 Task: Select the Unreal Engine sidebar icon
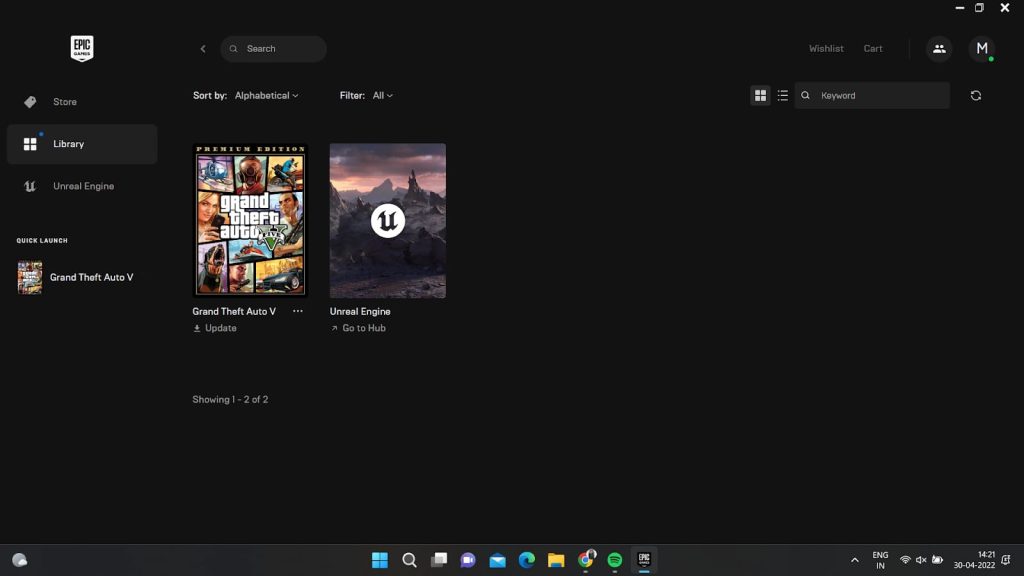pyautogui.click(x=30, y=186)
